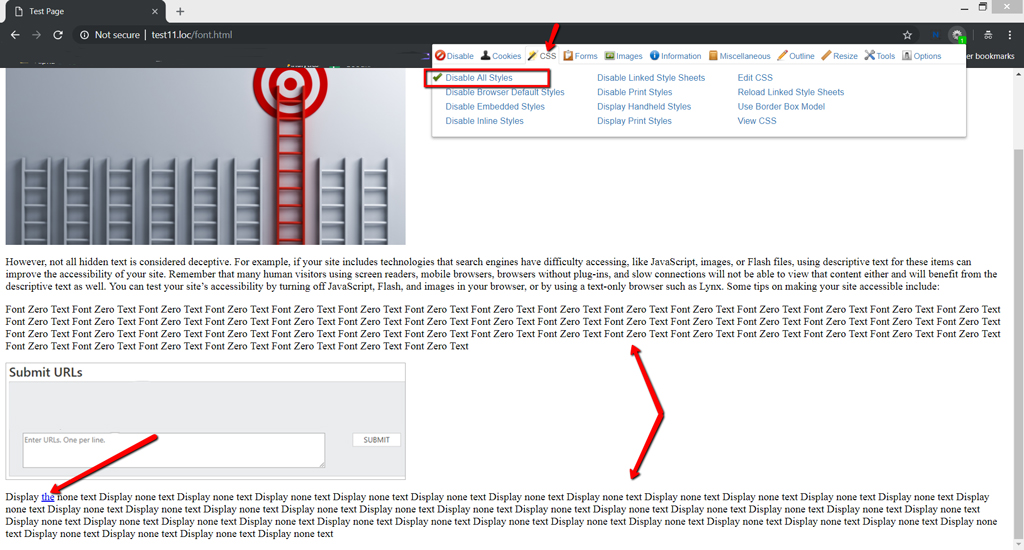Screen dimensions: 1024x550
Task: Open the Miscellaneous tab
Action: click(739, 56)
